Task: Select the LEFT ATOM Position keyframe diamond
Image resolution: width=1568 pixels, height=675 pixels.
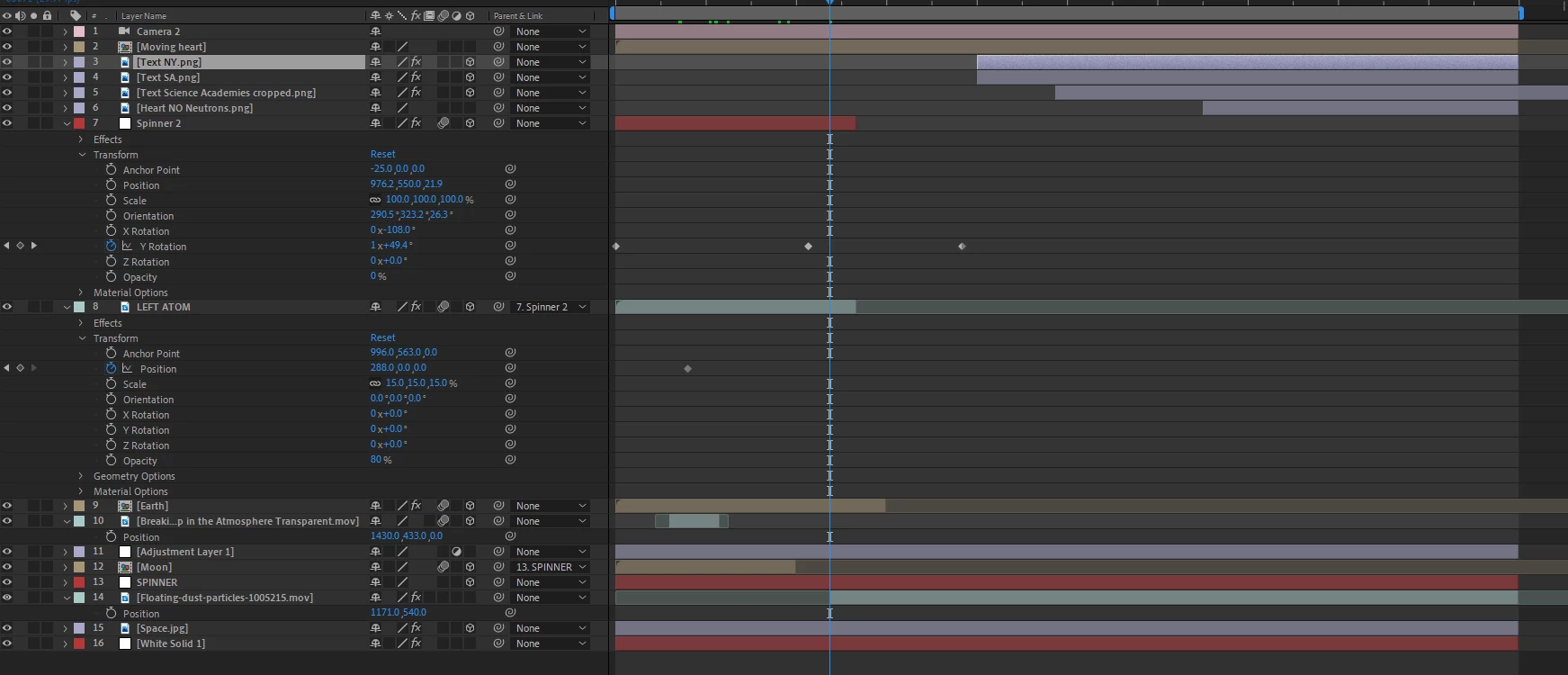Action: (687, 368)
